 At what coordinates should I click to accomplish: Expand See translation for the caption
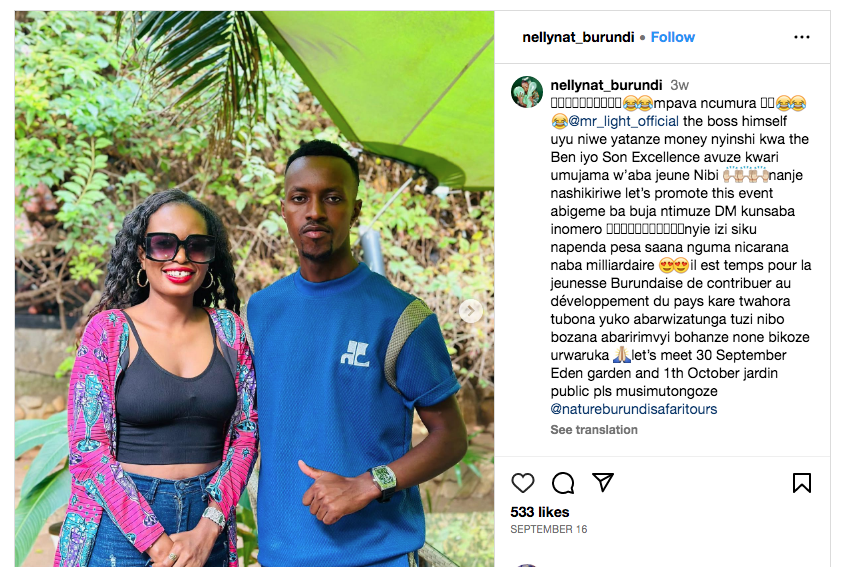[594, 430]
